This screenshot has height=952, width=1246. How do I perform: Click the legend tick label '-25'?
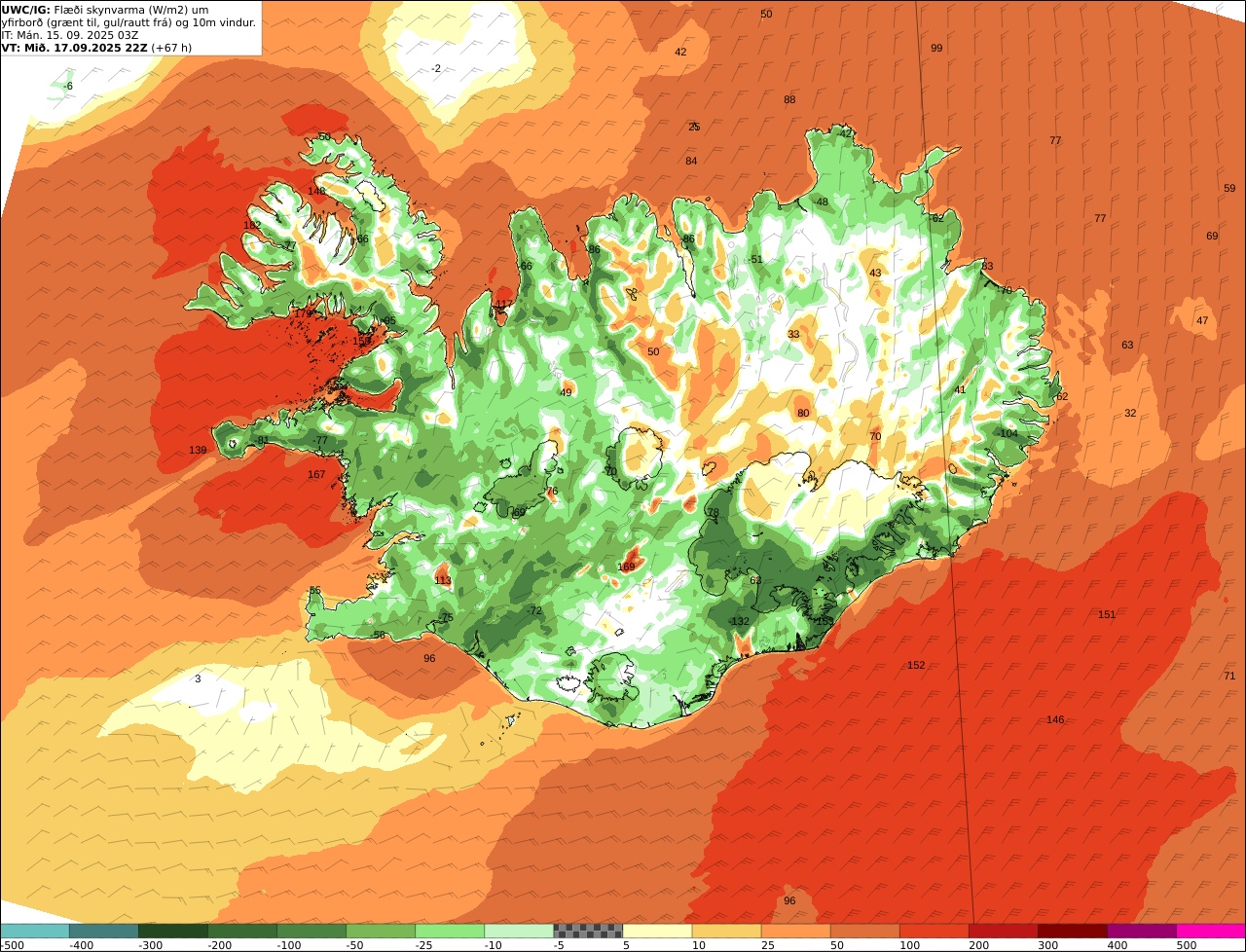pos(425,945)
